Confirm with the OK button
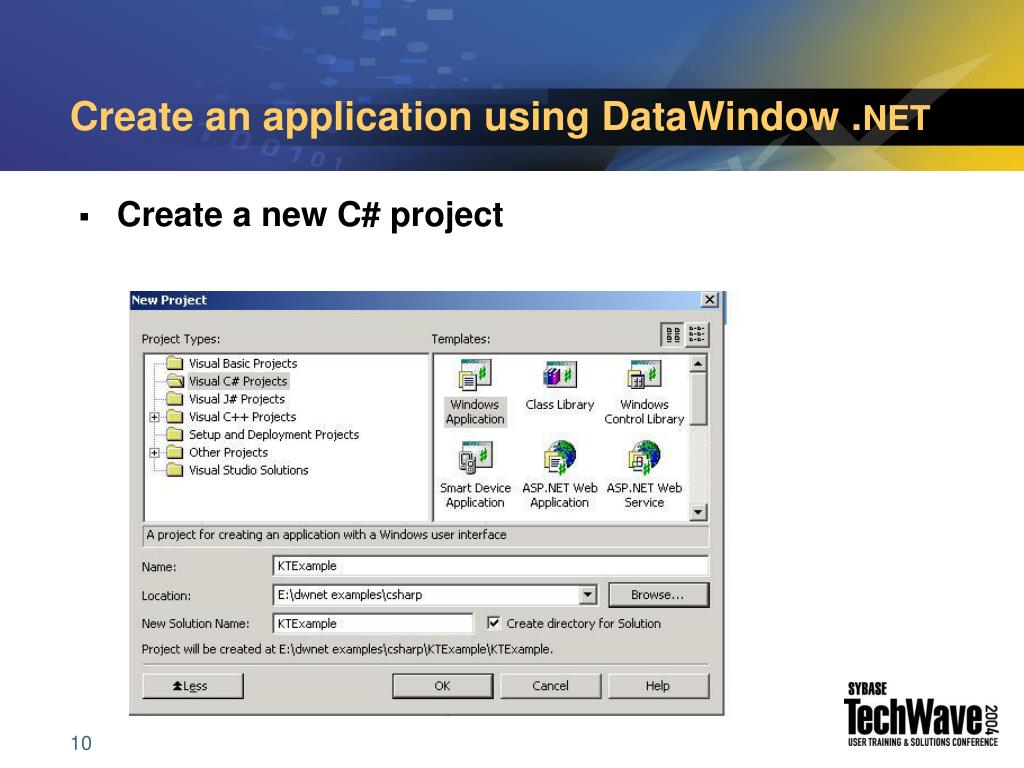This screenshot has width=1024, height=768. pyautogui.click(x=443, y=686)
